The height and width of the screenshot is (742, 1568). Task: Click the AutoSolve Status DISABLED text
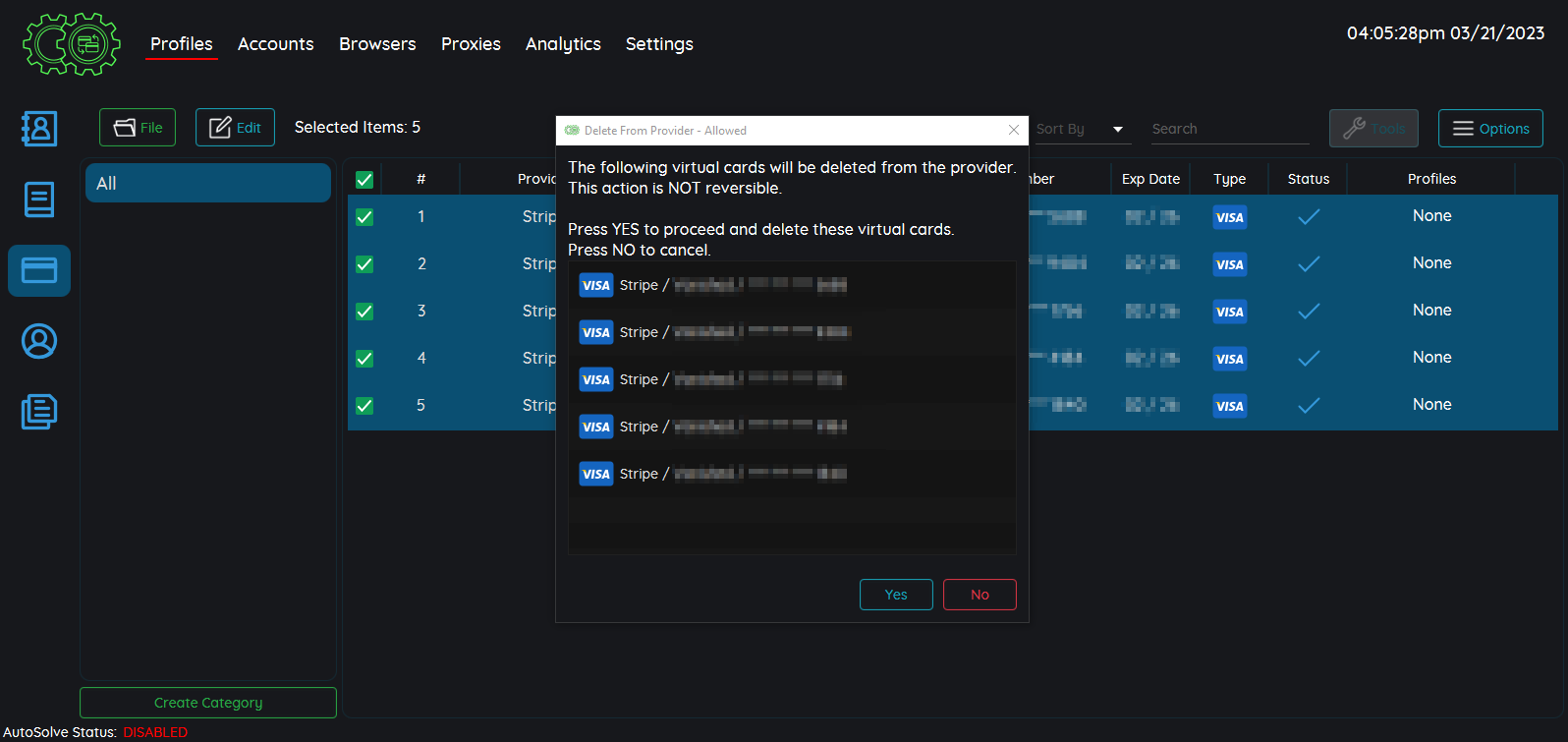click(x=155, y=732)
